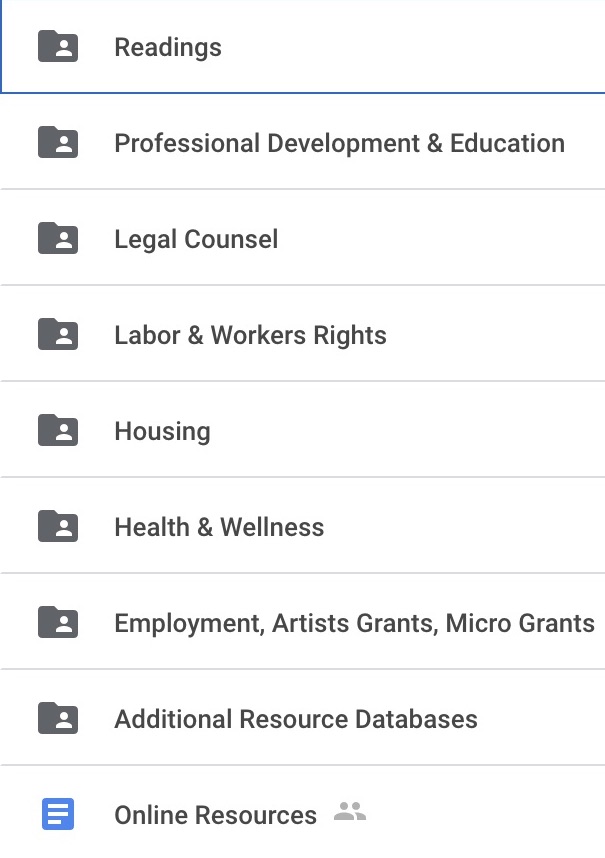
Task: Select the Legal Counsel folder name
Action: tap(196, 240)
